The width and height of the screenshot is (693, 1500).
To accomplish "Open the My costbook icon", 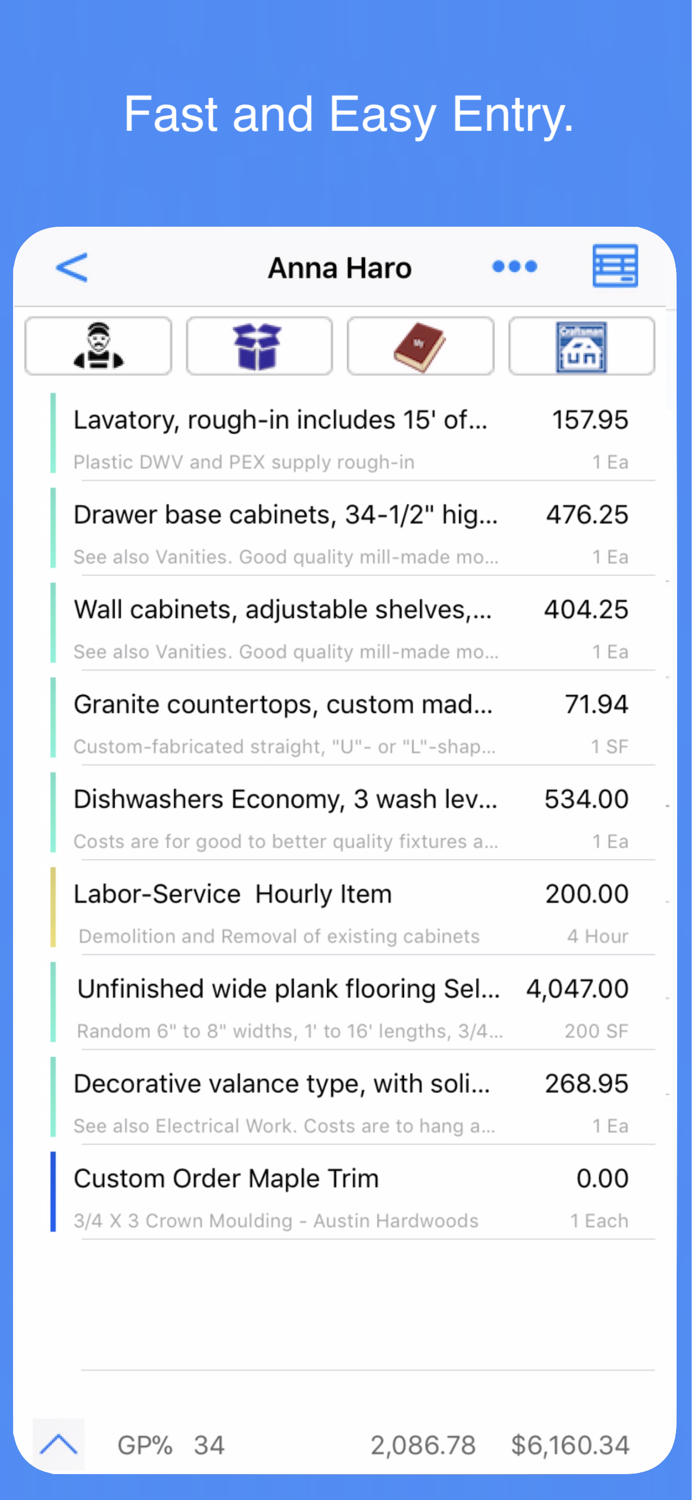I will click(420, 345).
